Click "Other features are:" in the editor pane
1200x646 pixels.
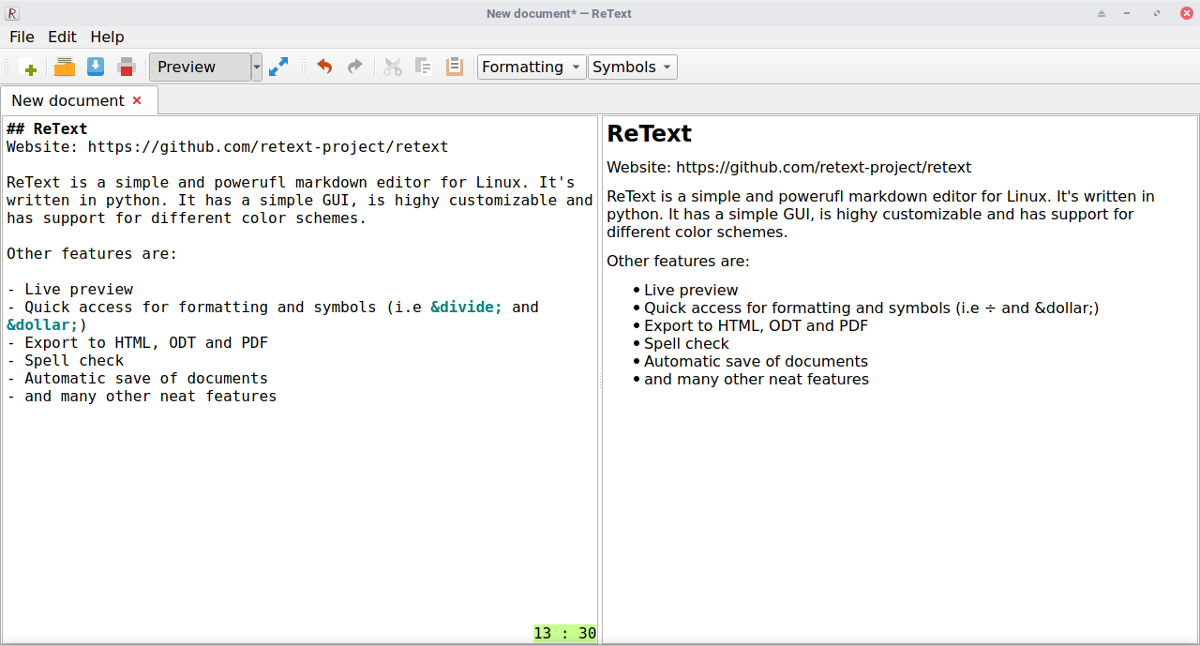tap(92, 254)
